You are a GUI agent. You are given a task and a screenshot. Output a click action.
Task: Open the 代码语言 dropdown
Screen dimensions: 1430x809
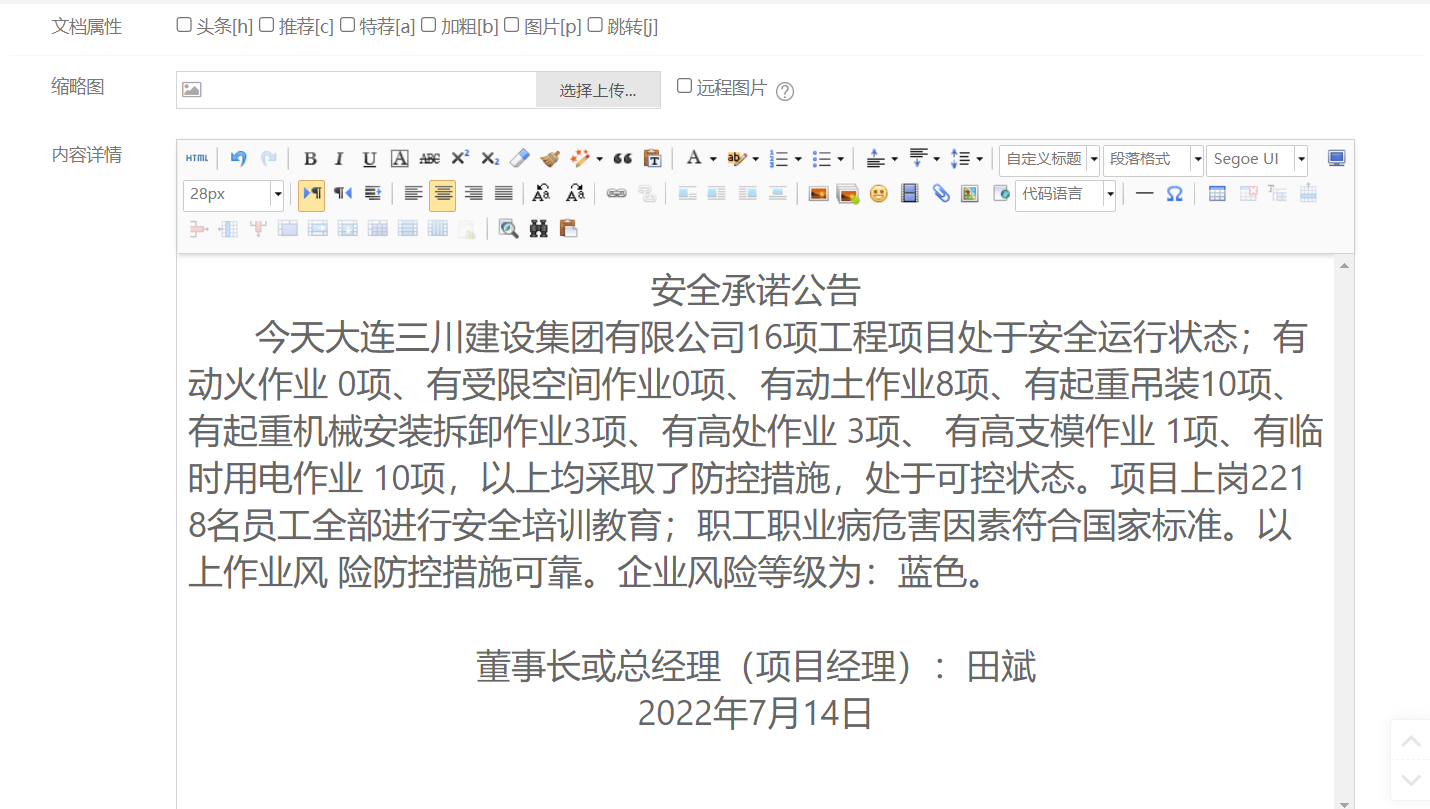point(1065,194)
